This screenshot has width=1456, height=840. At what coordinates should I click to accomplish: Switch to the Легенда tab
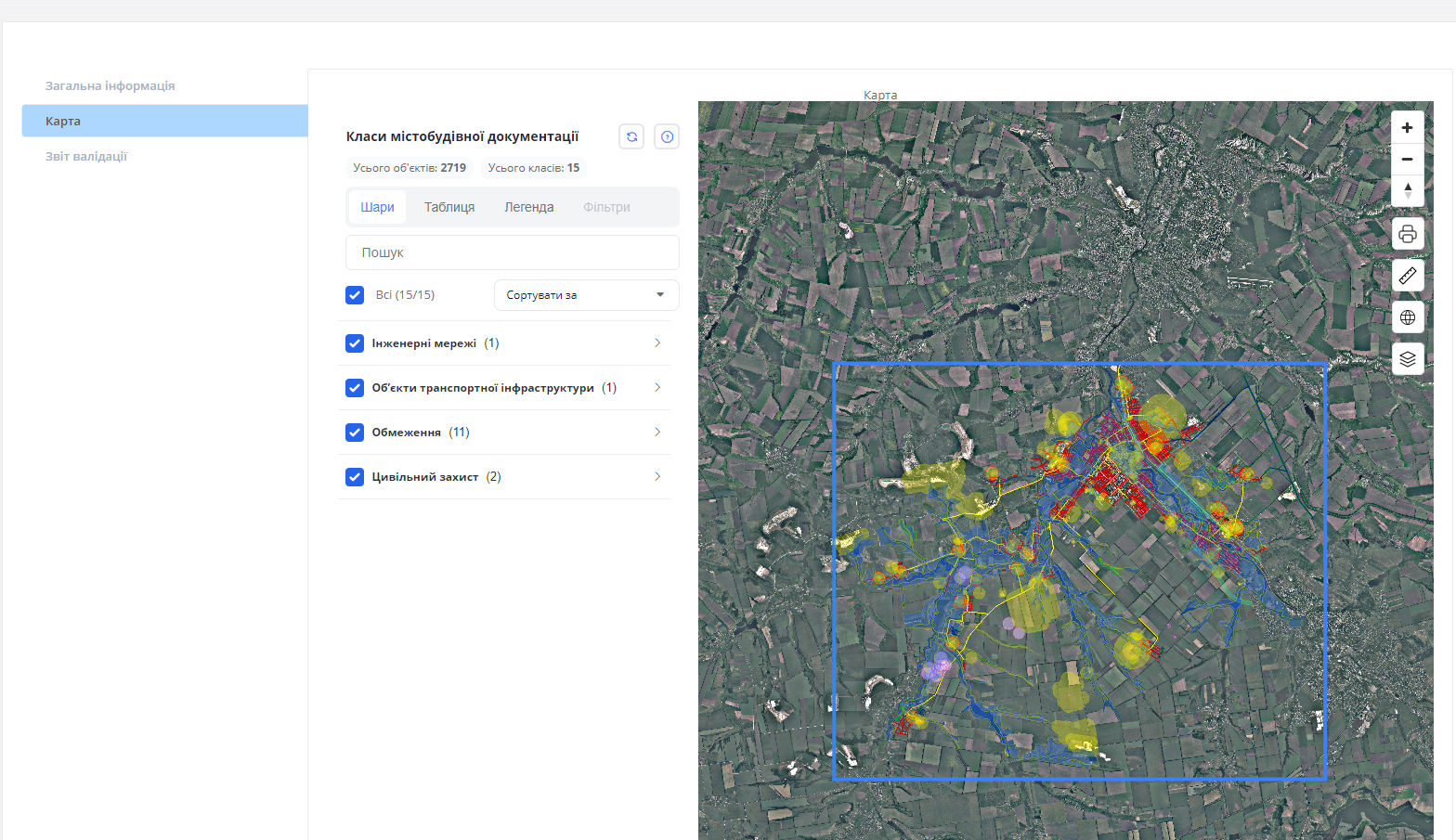528,207
